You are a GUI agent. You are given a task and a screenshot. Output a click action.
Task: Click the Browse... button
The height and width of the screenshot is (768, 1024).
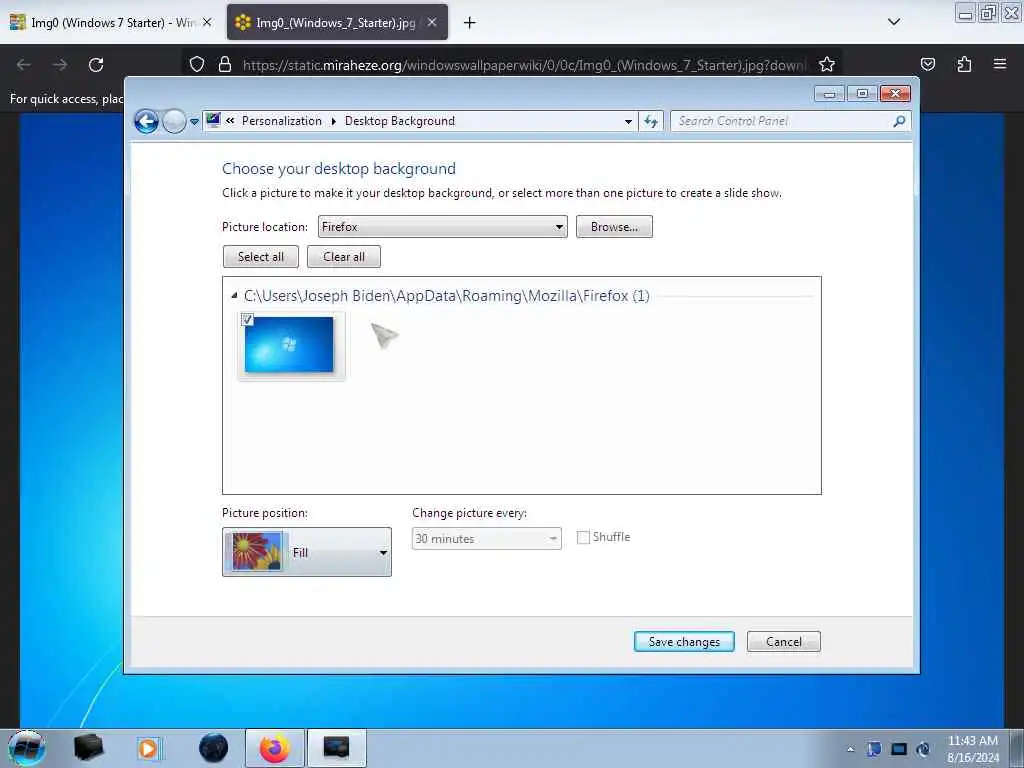click(614, 227)
